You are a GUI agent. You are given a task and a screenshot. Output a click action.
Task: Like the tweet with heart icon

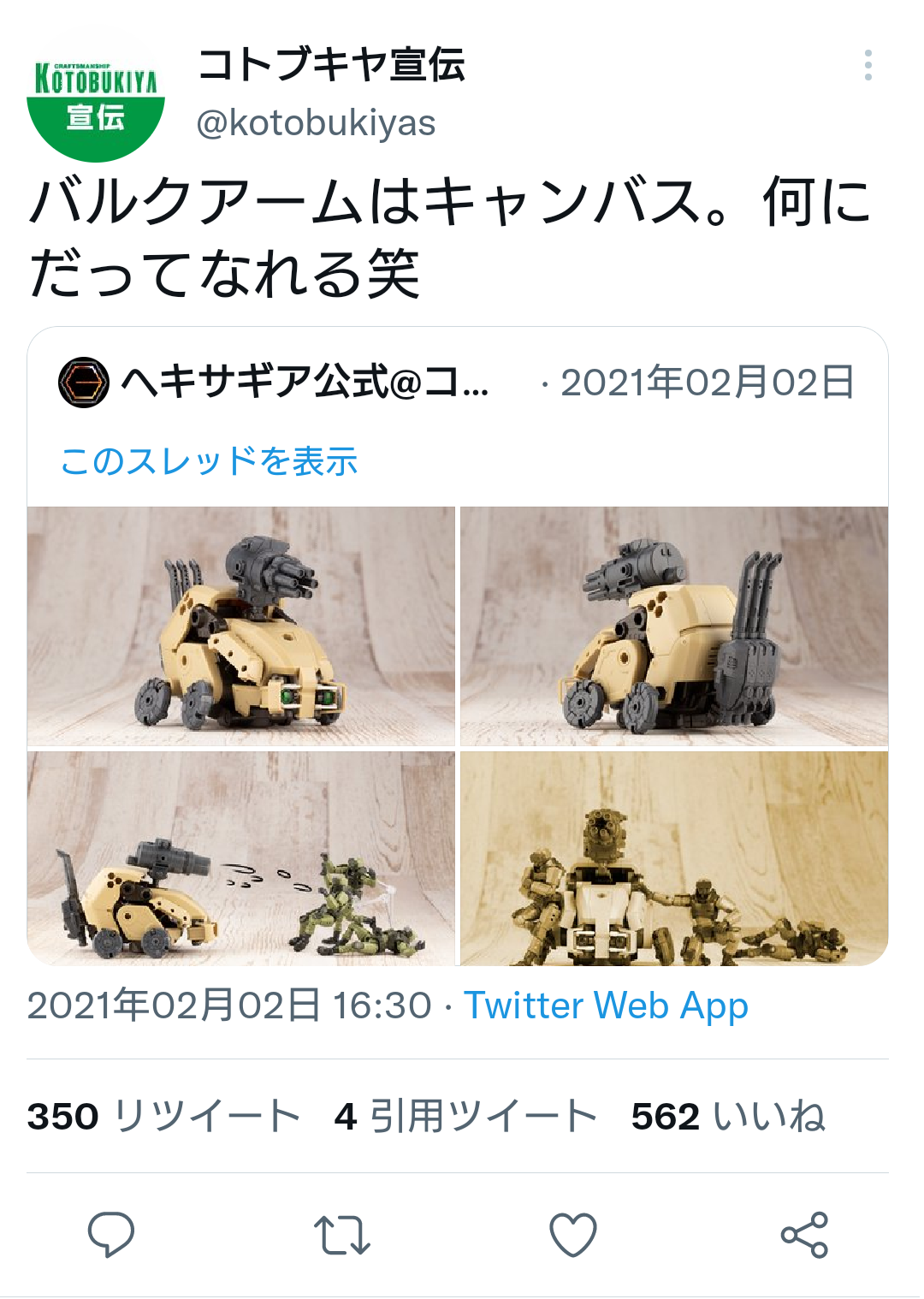click(572, 1235)
